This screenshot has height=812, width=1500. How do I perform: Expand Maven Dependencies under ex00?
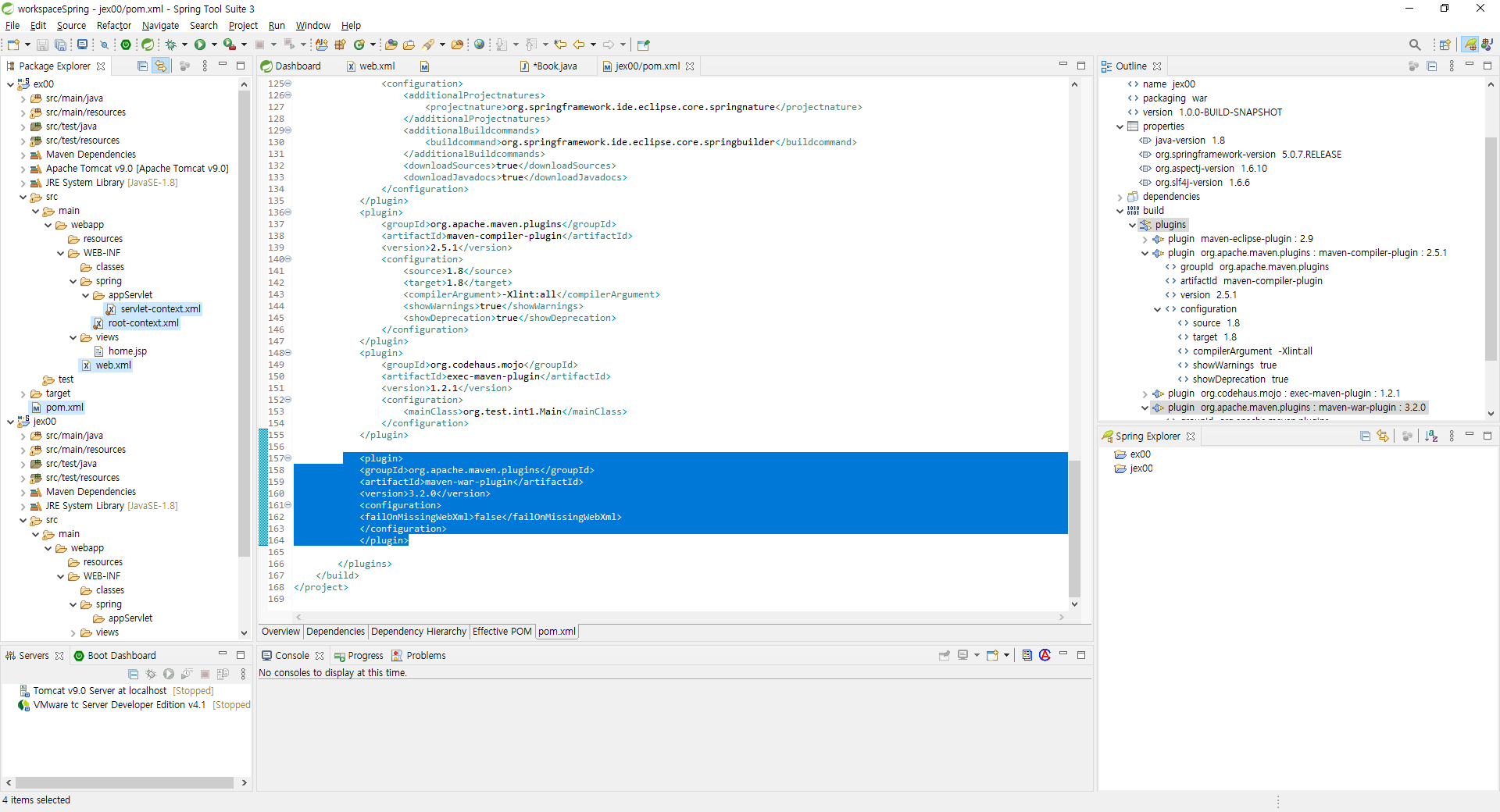pos(23,155)
